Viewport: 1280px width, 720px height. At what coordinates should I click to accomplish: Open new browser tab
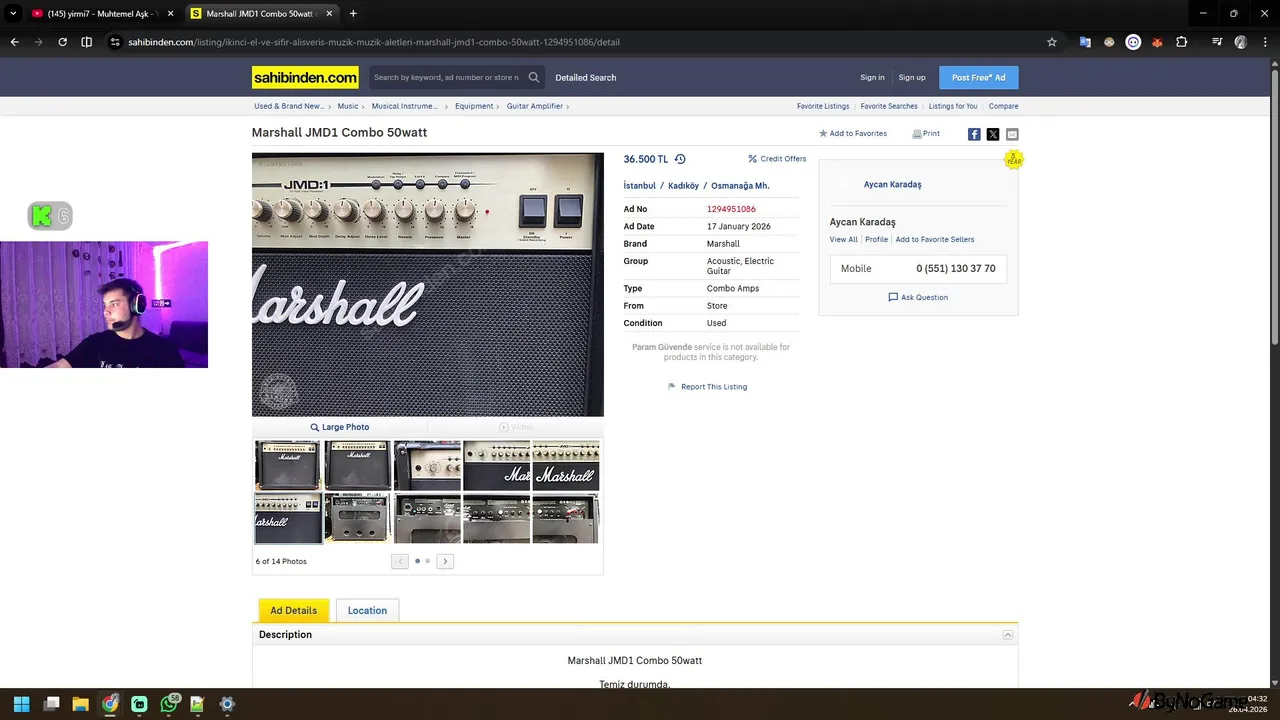[353, 14]
